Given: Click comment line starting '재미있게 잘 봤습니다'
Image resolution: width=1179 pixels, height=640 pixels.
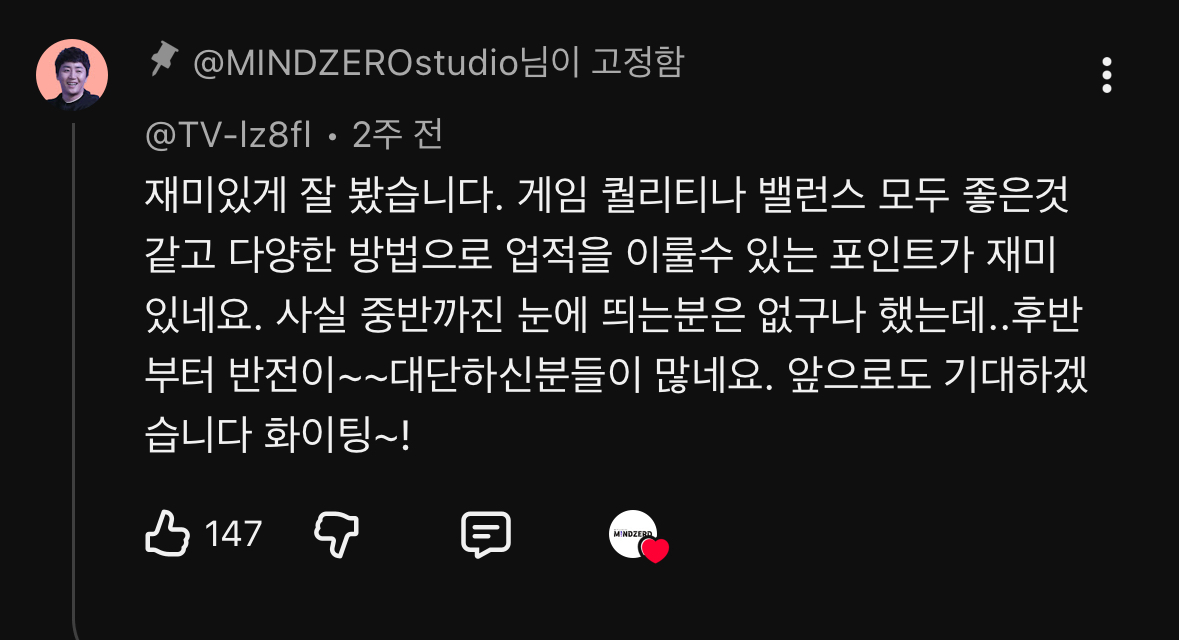Looking at the screenshot, I should (x=606, y=196).
